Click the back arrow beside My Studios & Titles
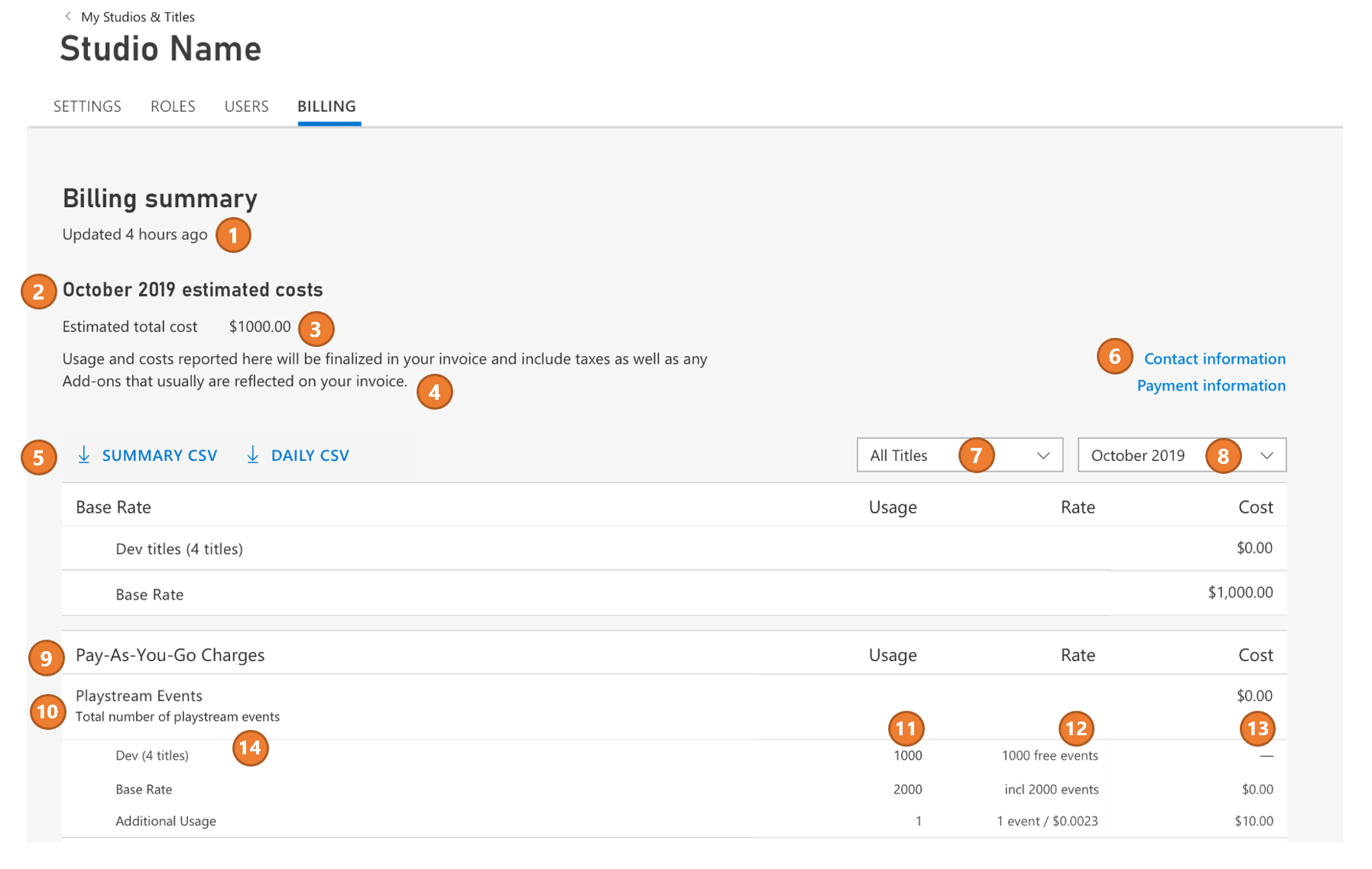Screen dimensions: 1372x869 point(70,16)
